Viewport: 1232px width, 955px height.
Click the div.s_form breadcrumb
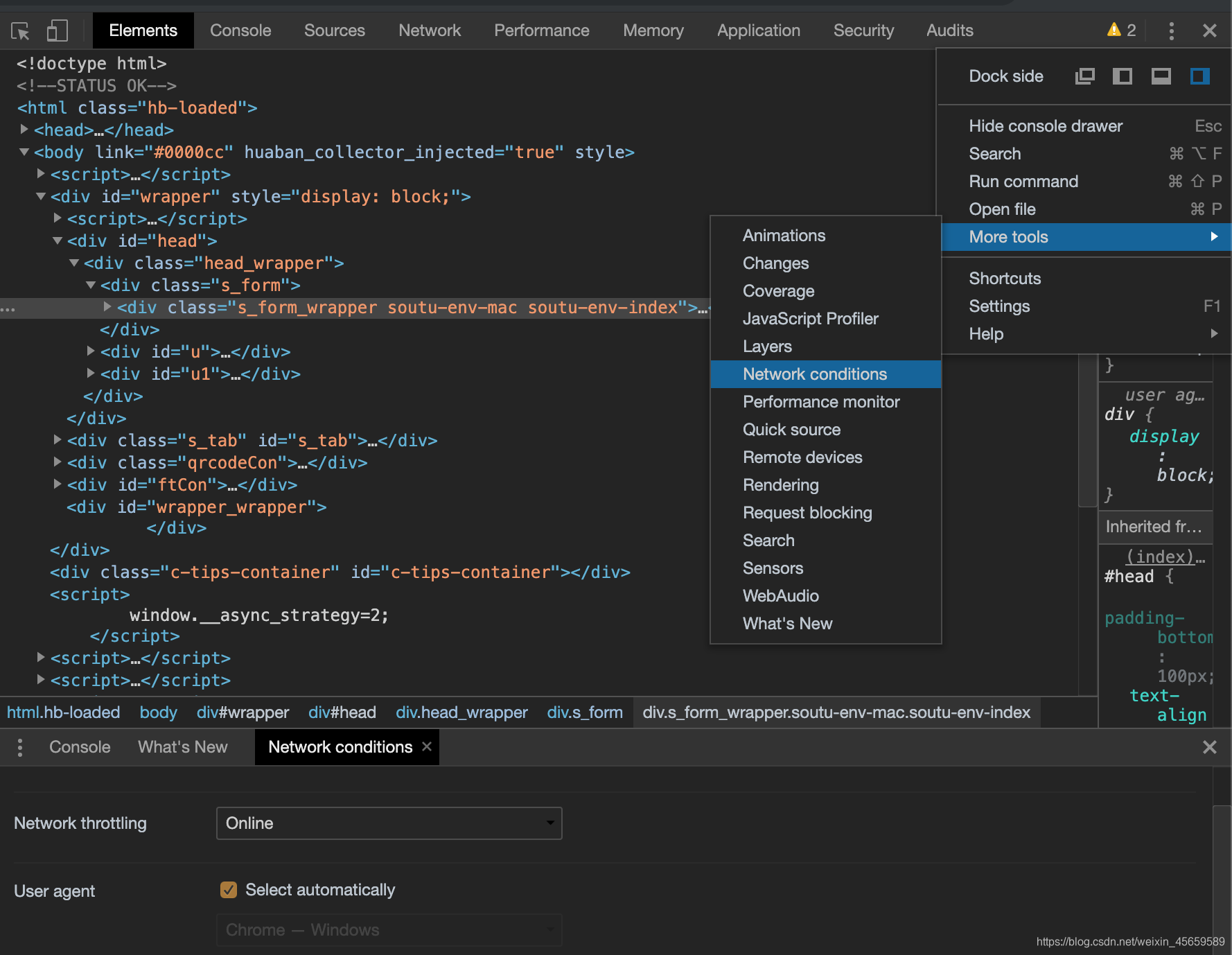point(585,712)
